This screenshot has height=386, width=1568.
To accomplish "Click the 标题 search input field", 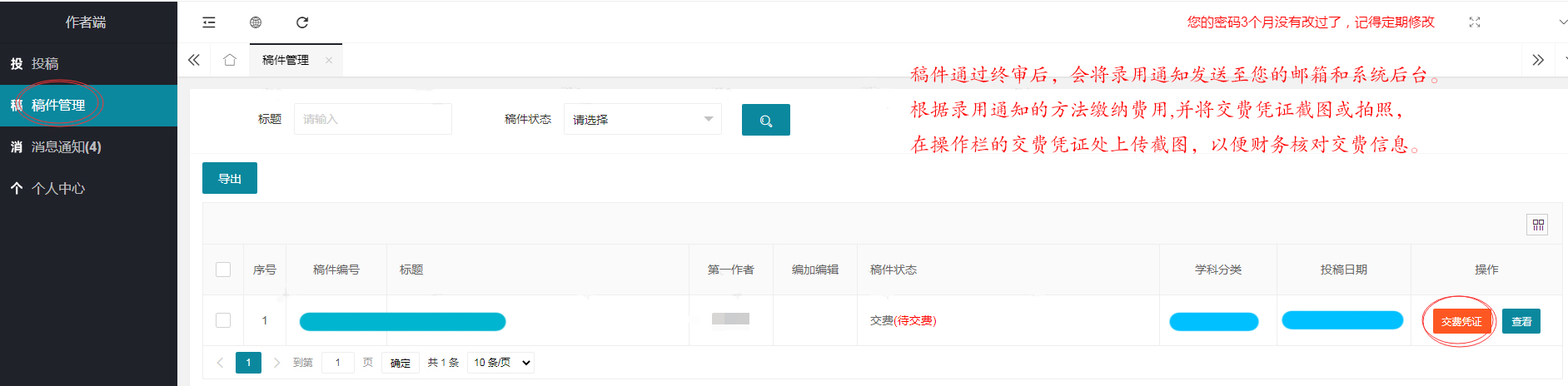I will click(x=372, y=120).
